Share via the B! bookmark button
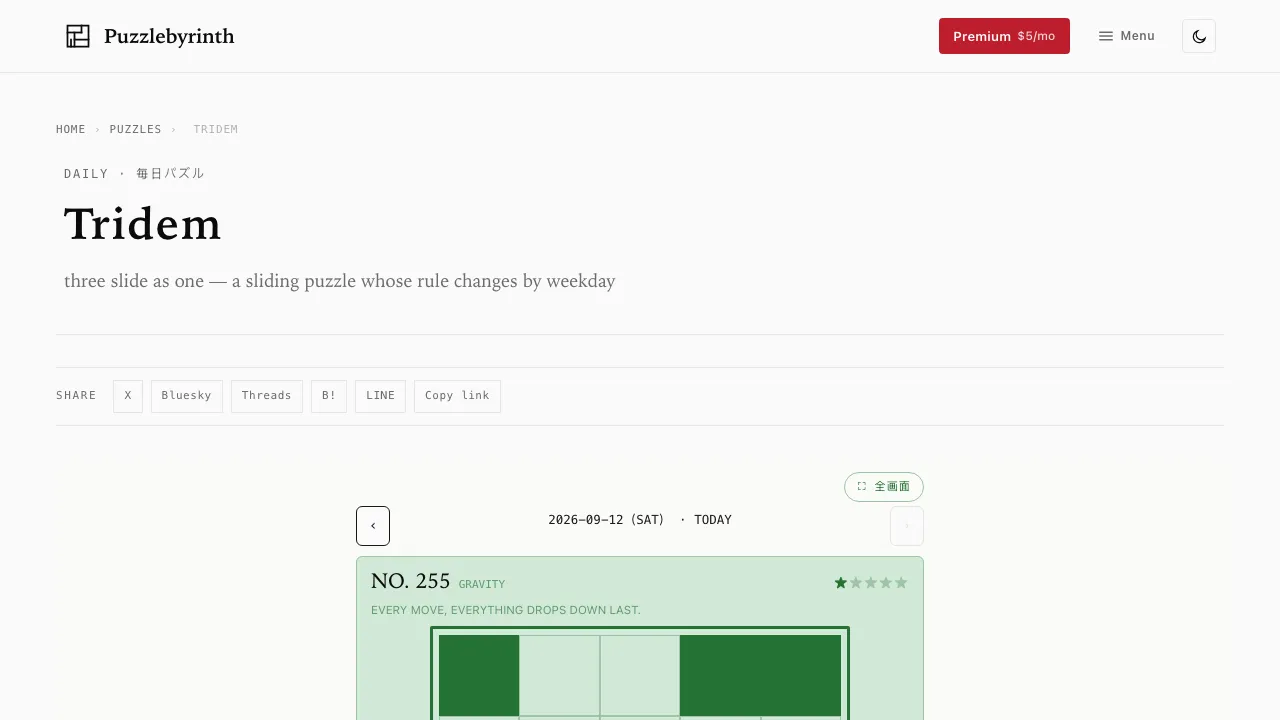This screenshot has width=1280, height=720. [x=329, y=396]
